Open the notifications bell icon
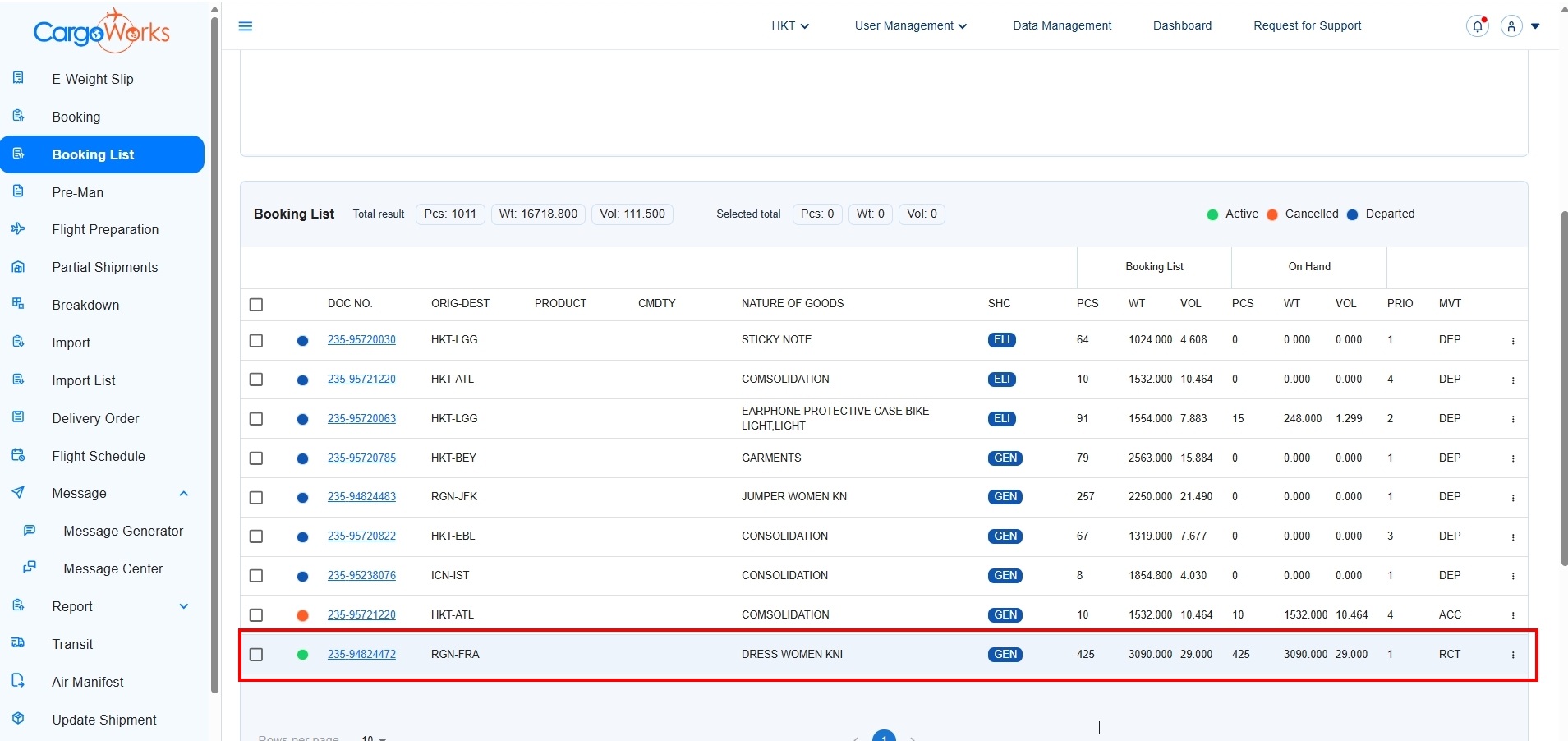 [x=1477, y=26]
